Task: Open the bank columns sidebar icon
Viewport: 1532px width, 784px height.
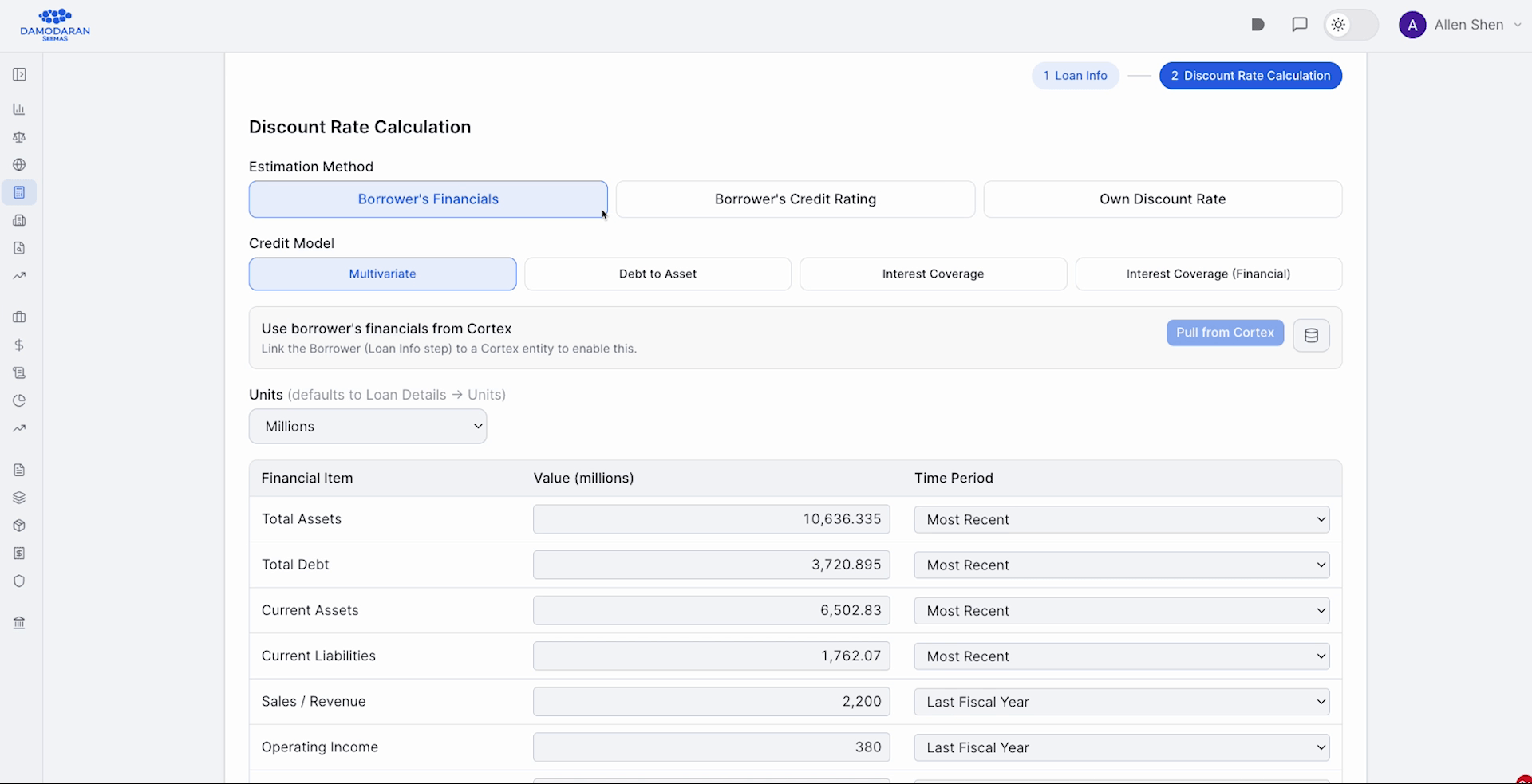Action: tap(19, 623)
